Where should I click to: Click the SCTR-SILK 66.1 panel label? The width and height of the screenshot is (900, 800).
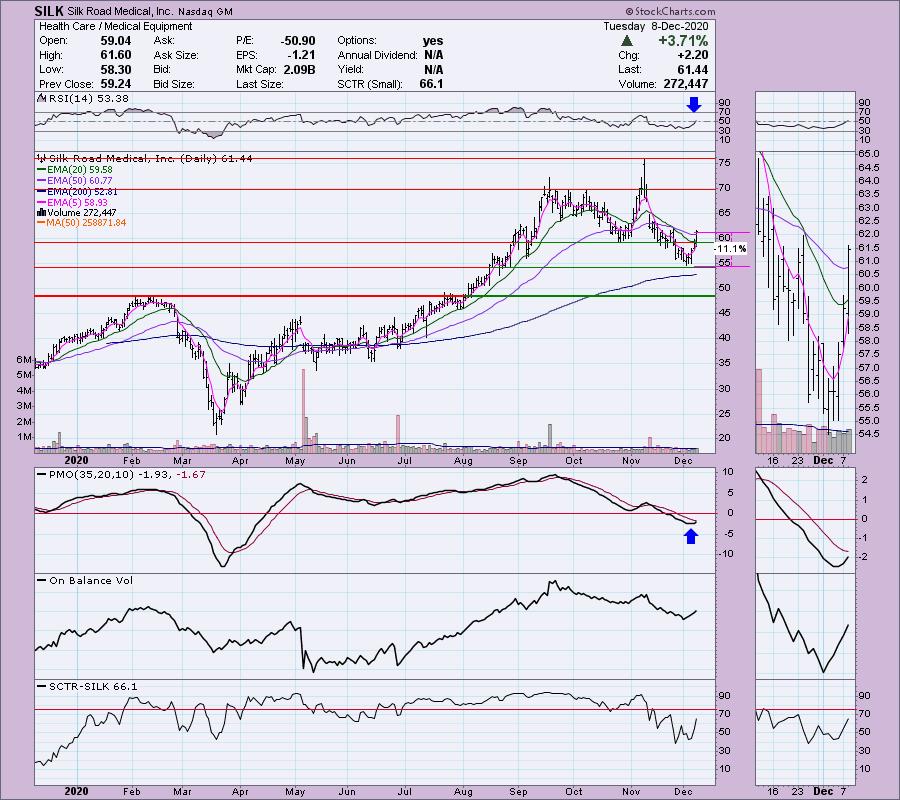tap(93, 686)
